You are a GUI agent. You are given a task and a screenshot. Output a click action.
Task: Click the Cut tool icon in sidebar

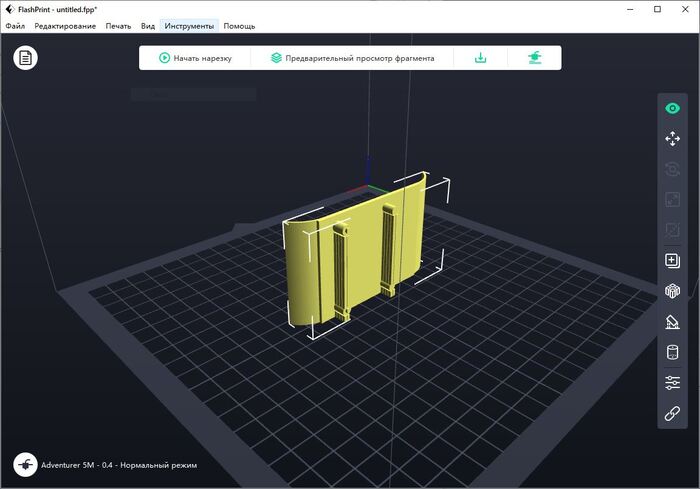pyautogui.click(x=672, y=229)
